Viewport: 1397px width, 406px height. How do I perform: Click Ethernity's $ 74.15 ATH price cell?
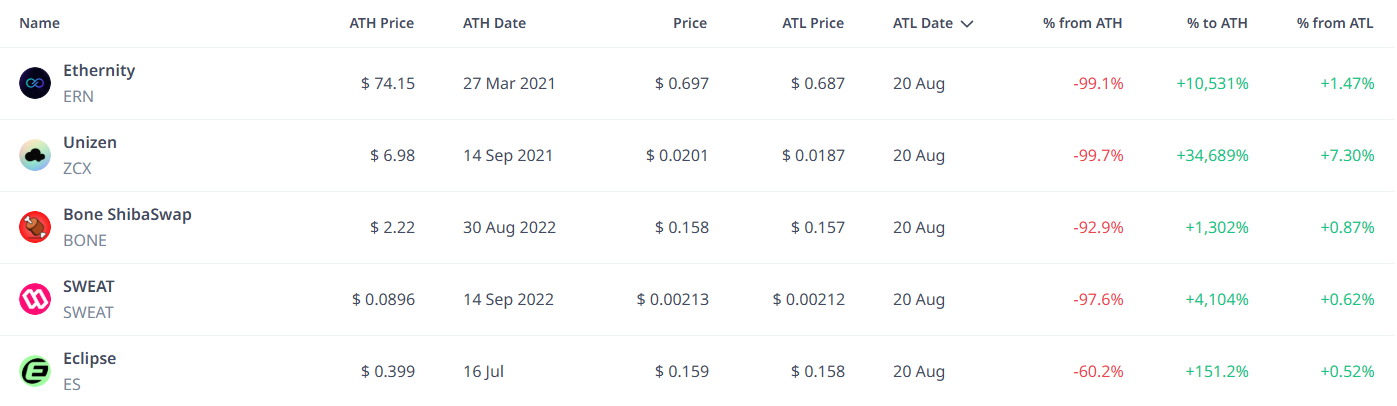point(388,83)
